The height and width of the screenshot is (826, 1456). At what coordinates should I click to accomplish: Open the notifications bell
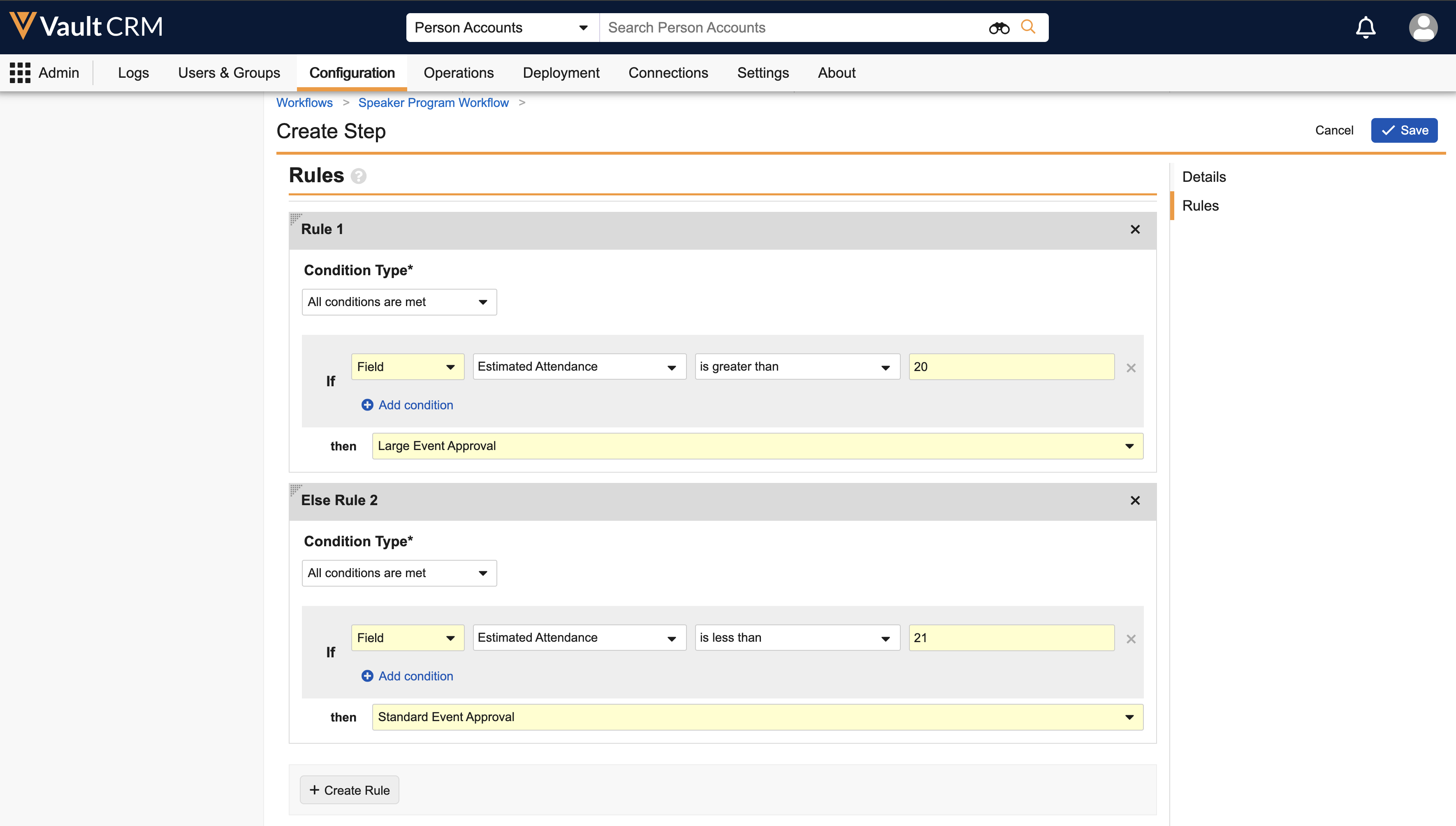[x=1365, y=27]
